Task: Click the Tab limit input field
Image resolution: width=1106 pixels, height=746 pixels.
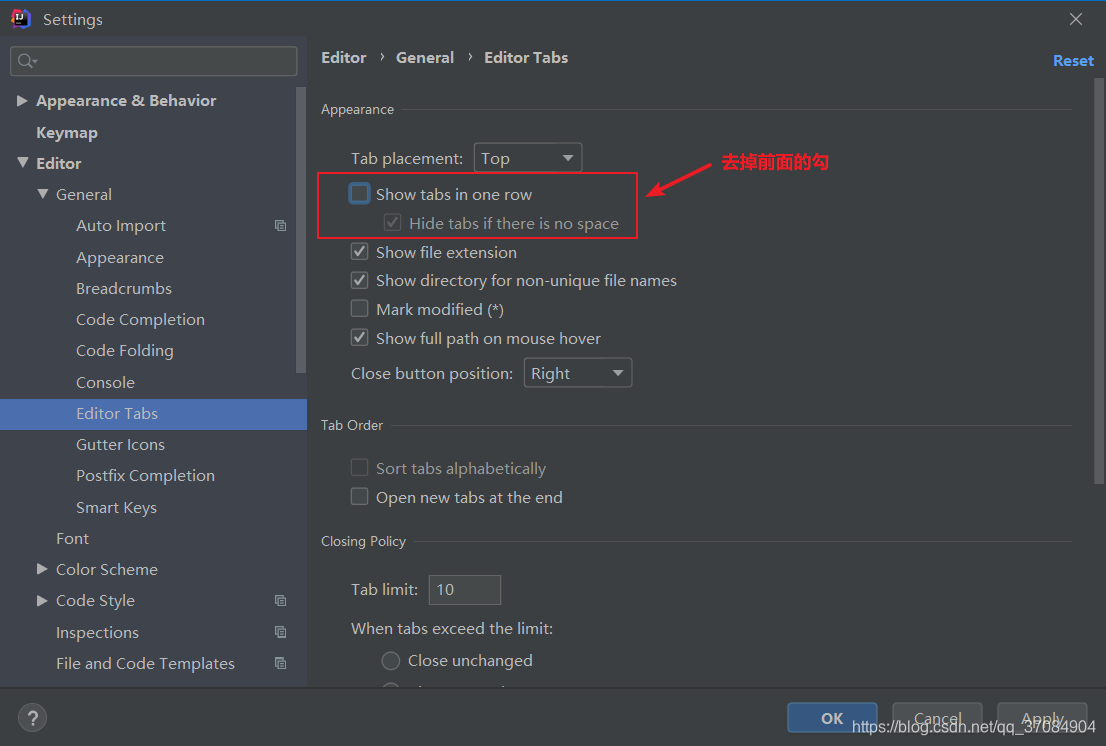Action: tap(465, 589)
